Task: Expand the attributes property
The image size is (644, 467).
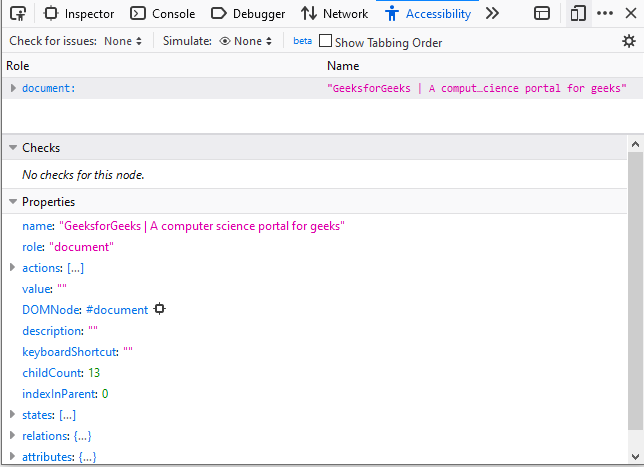Action: click(x=12, y=456)
